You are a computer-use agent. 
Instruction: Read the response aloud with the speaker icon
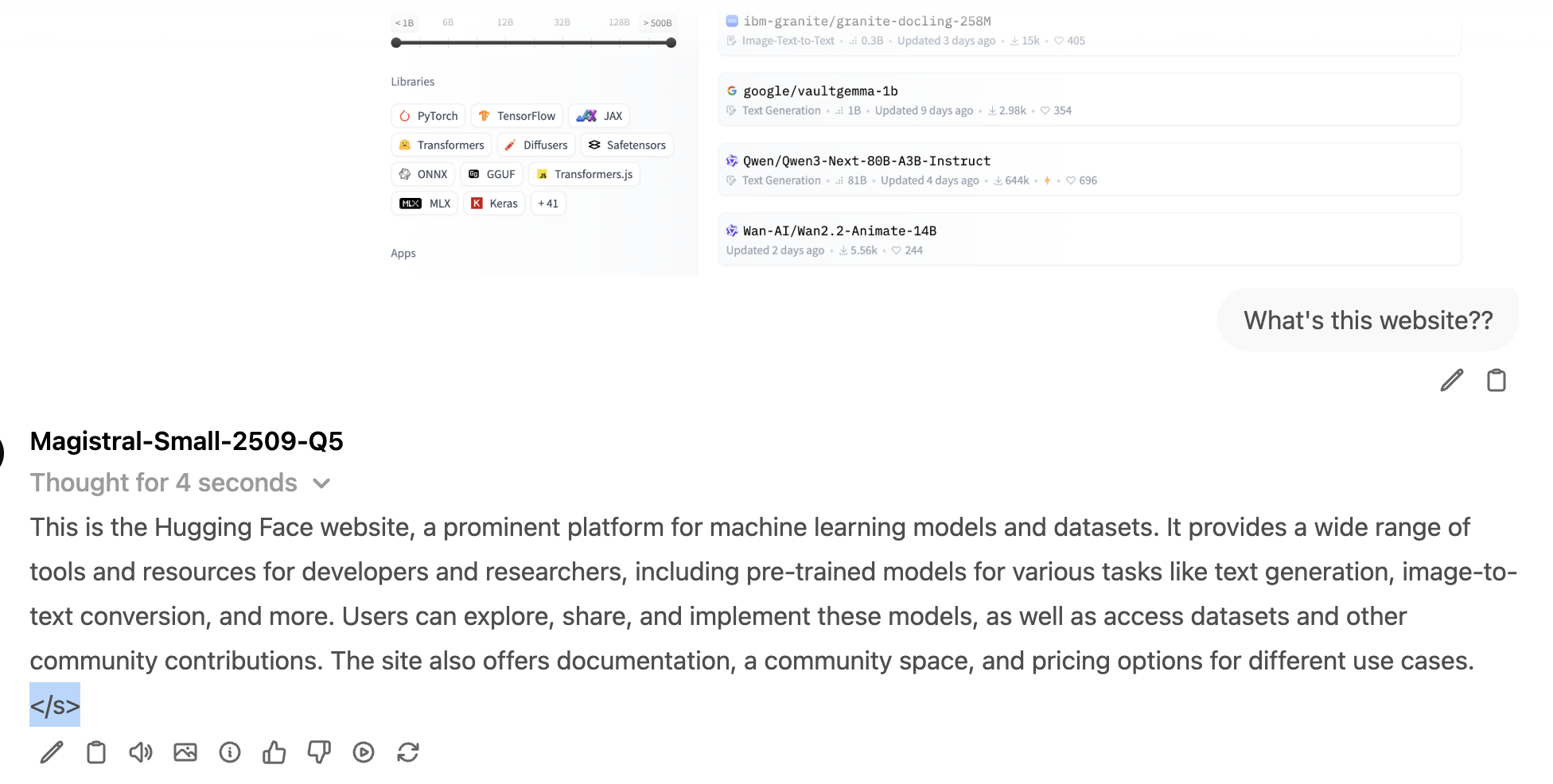[x=141, y=752]
